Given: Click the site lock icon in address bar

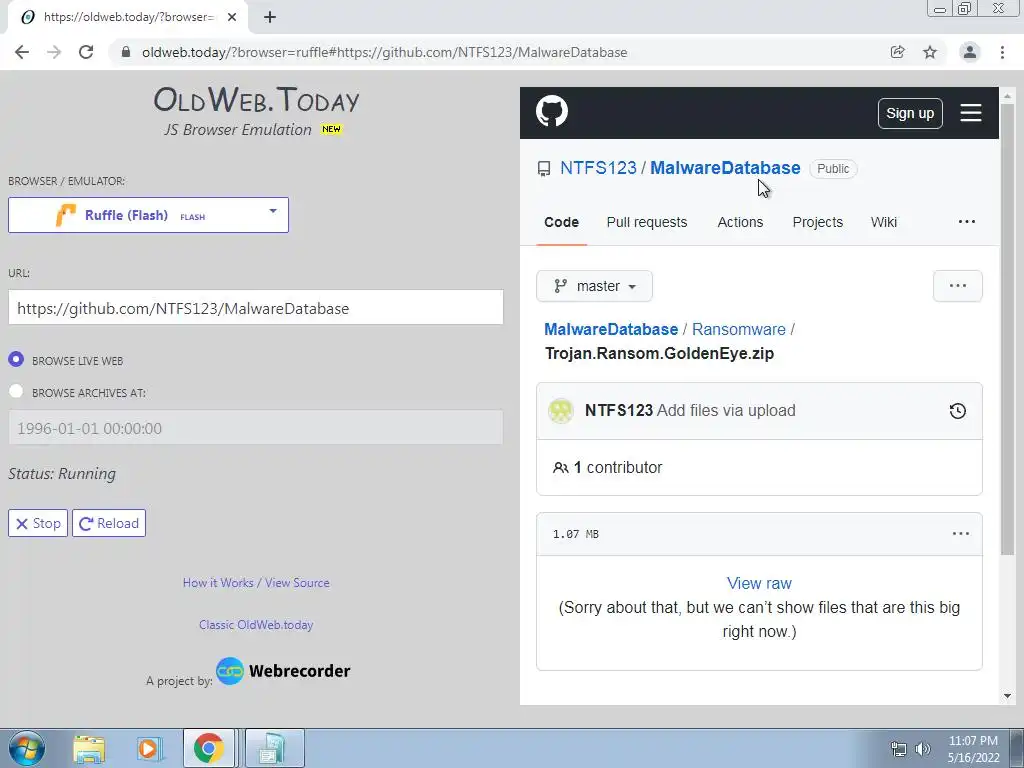Looking at the screenshot, I should pyautogui.click(x=127, y=52).
